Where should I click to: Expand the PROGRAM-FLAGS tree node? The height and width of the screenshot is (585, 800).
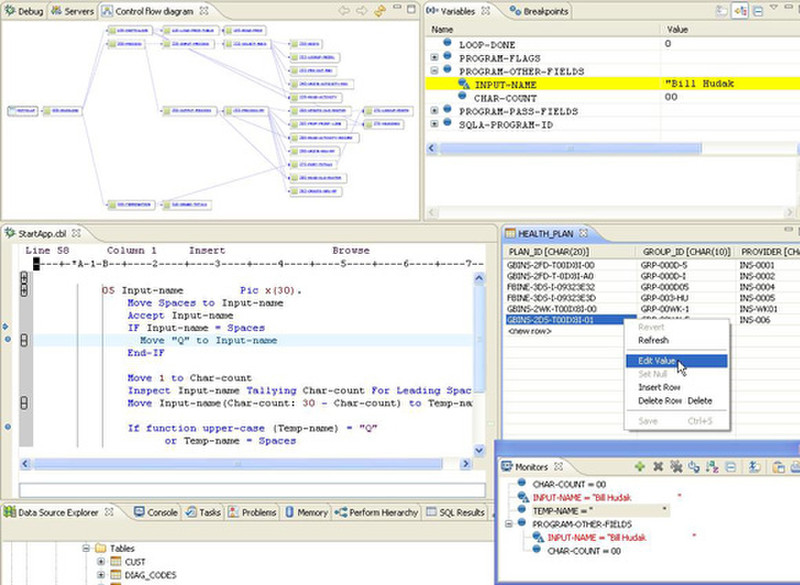(x=435, y=58)
